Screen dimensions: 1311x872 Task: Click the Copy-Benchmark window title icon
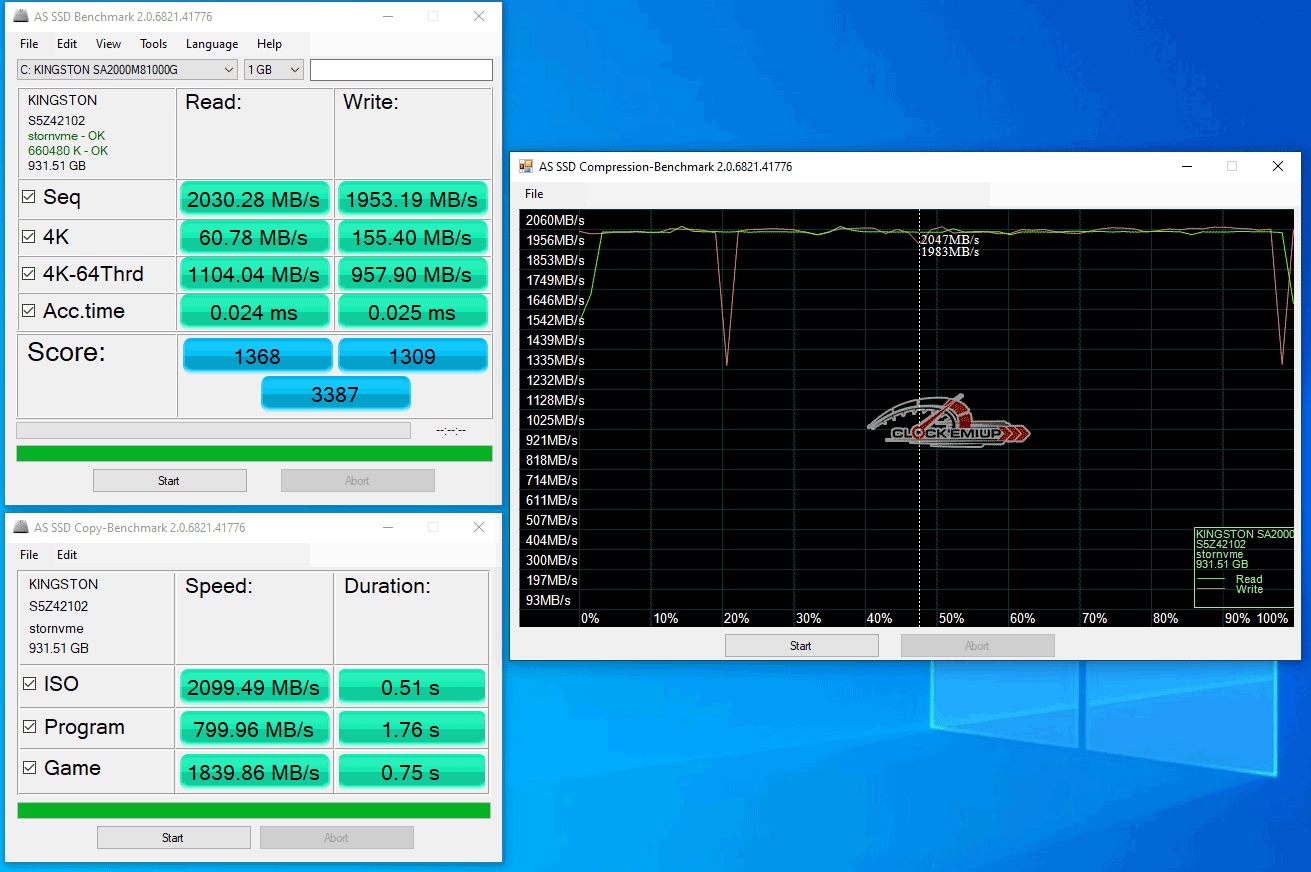21,528
